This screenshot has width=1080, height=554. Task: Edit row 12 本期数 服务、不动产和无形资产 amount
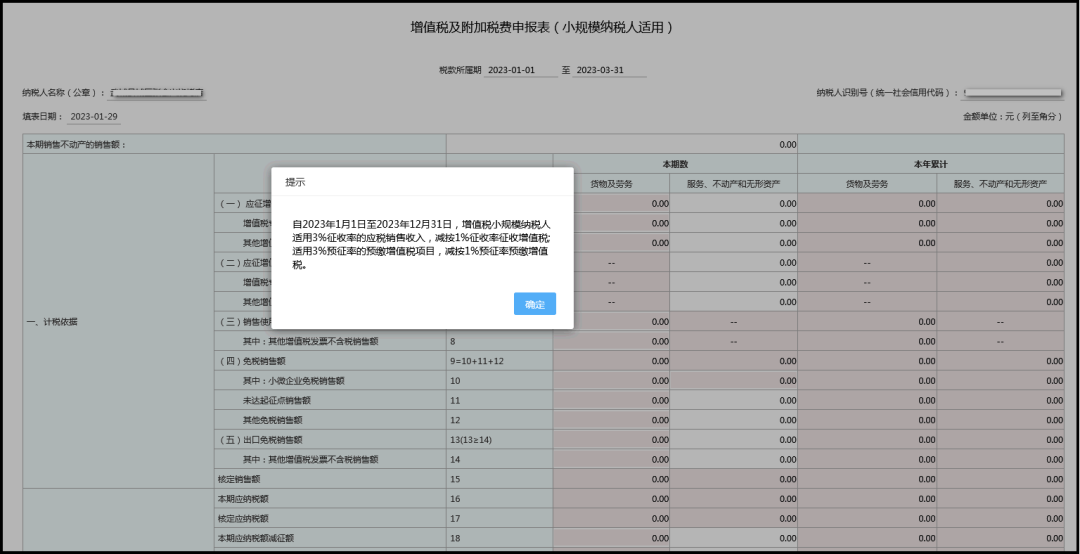tap(734, 420)
